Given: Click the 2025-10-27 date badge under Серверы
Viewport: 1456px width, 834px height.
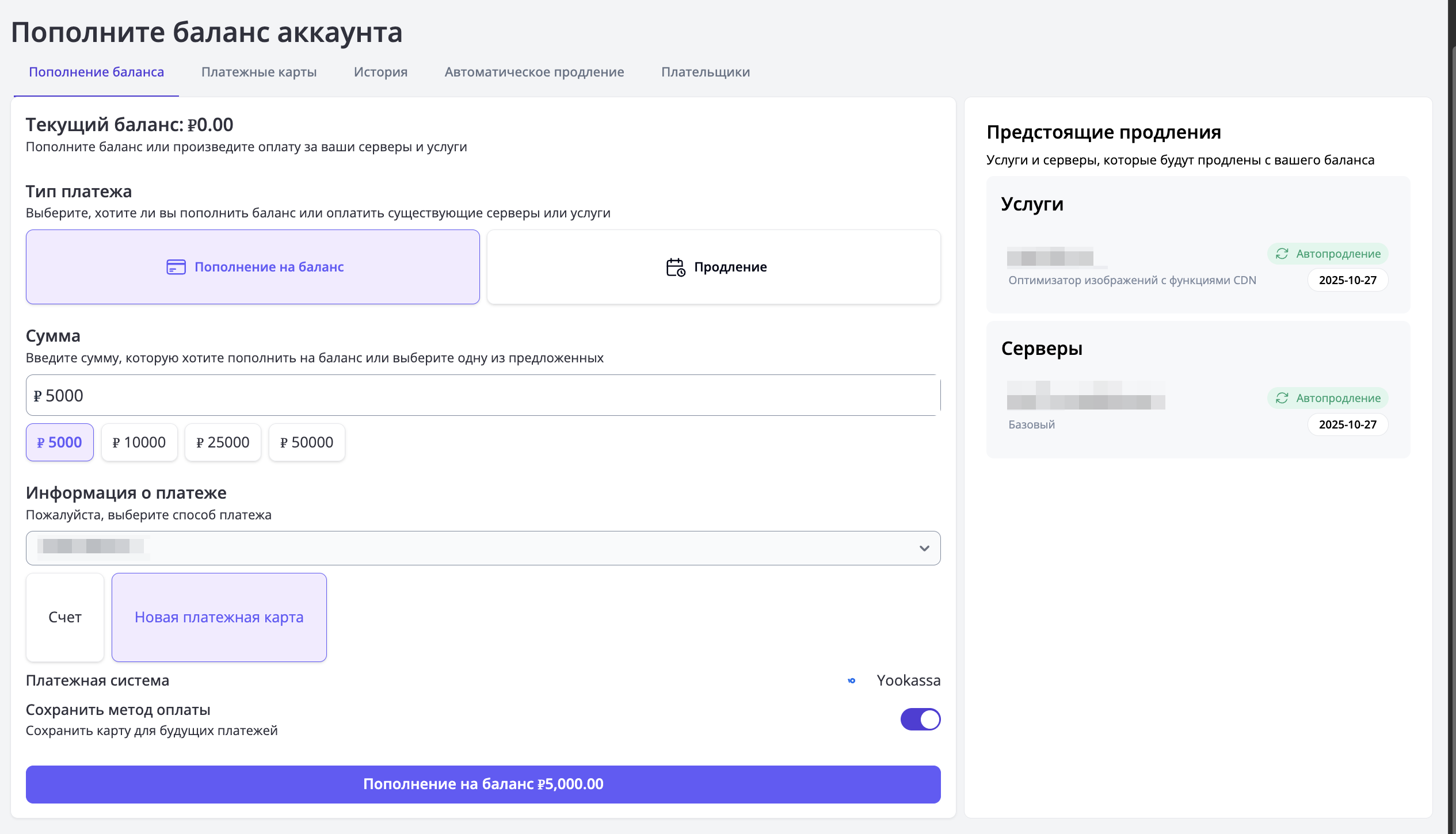Looking at the screenshot, I should click(x=1347, y=424).
